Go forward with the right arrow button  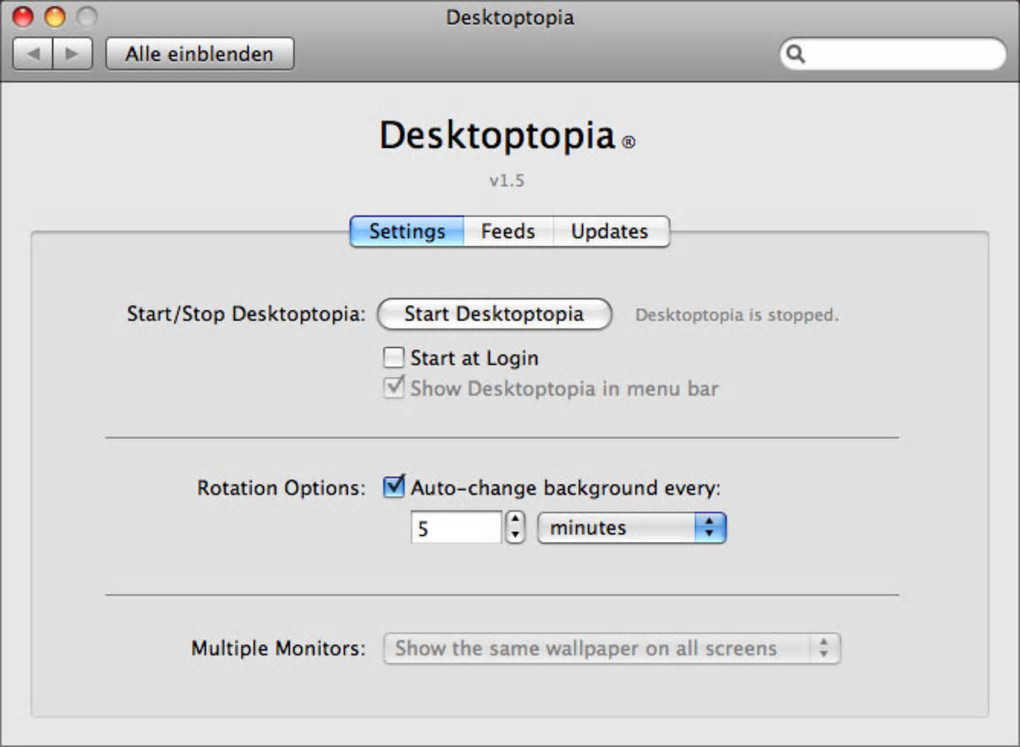pyautogui.click(x=72, y=54)
